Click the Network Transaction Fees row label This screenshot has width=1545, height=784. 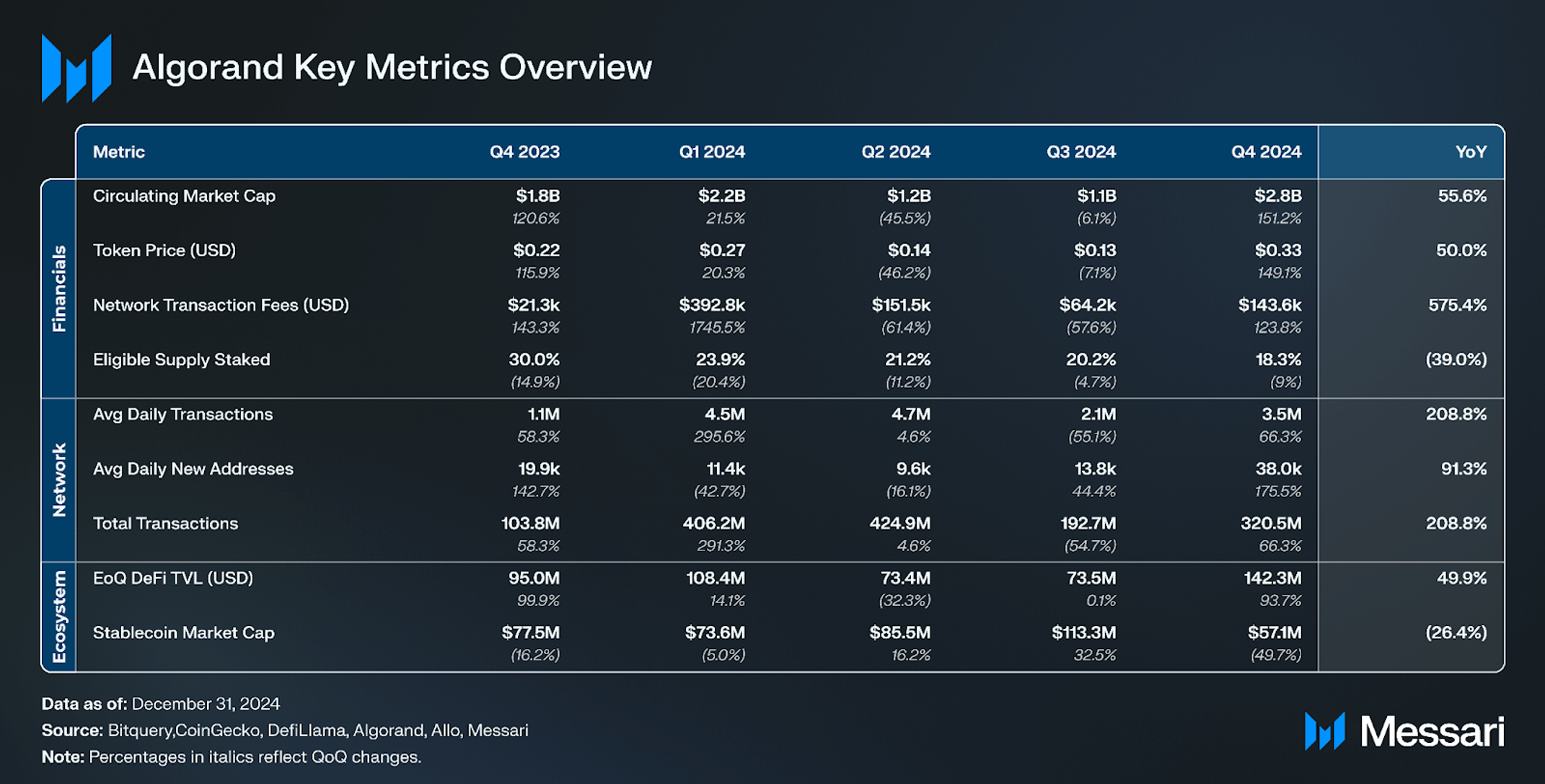221,305
